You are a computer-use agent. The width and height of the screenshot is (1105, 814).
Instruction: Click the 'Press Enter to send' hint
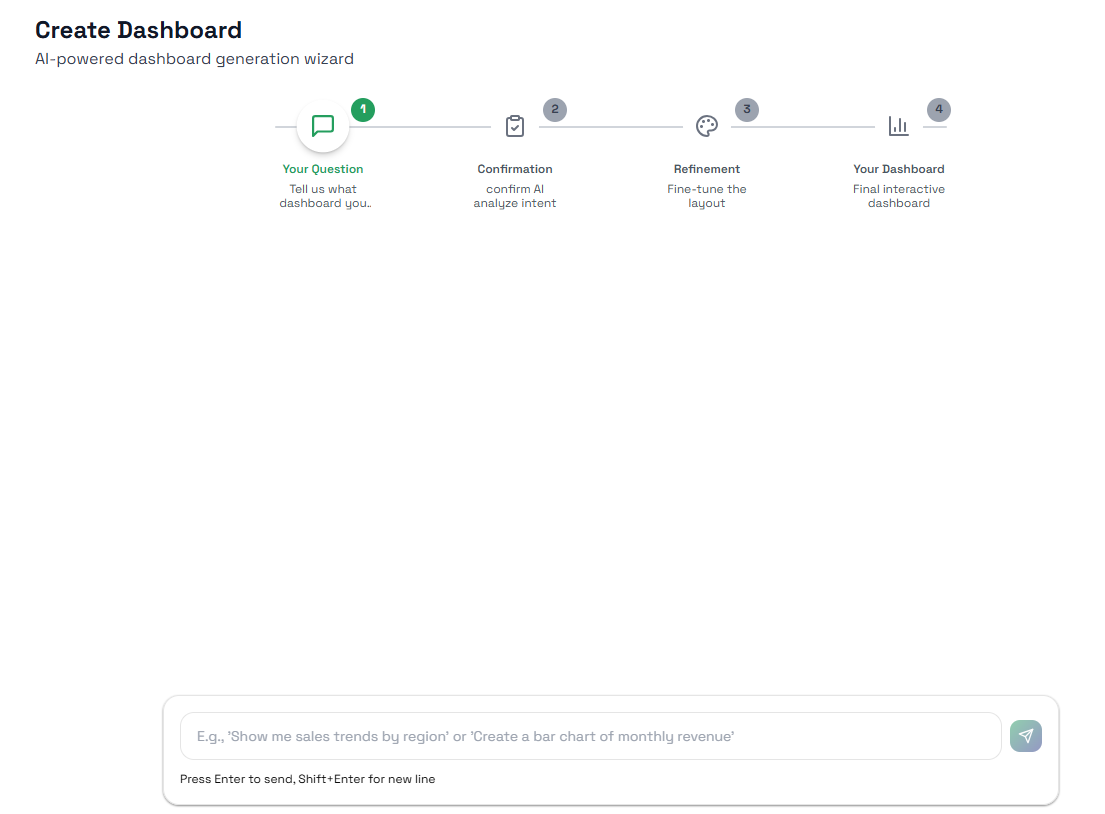pyautogui.click(x=307, y=779)
